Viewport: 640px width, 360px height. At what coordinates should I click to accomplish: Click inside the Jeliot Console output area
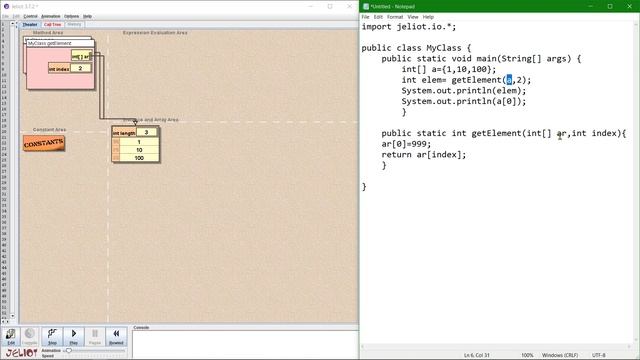[x=245, y=344]
